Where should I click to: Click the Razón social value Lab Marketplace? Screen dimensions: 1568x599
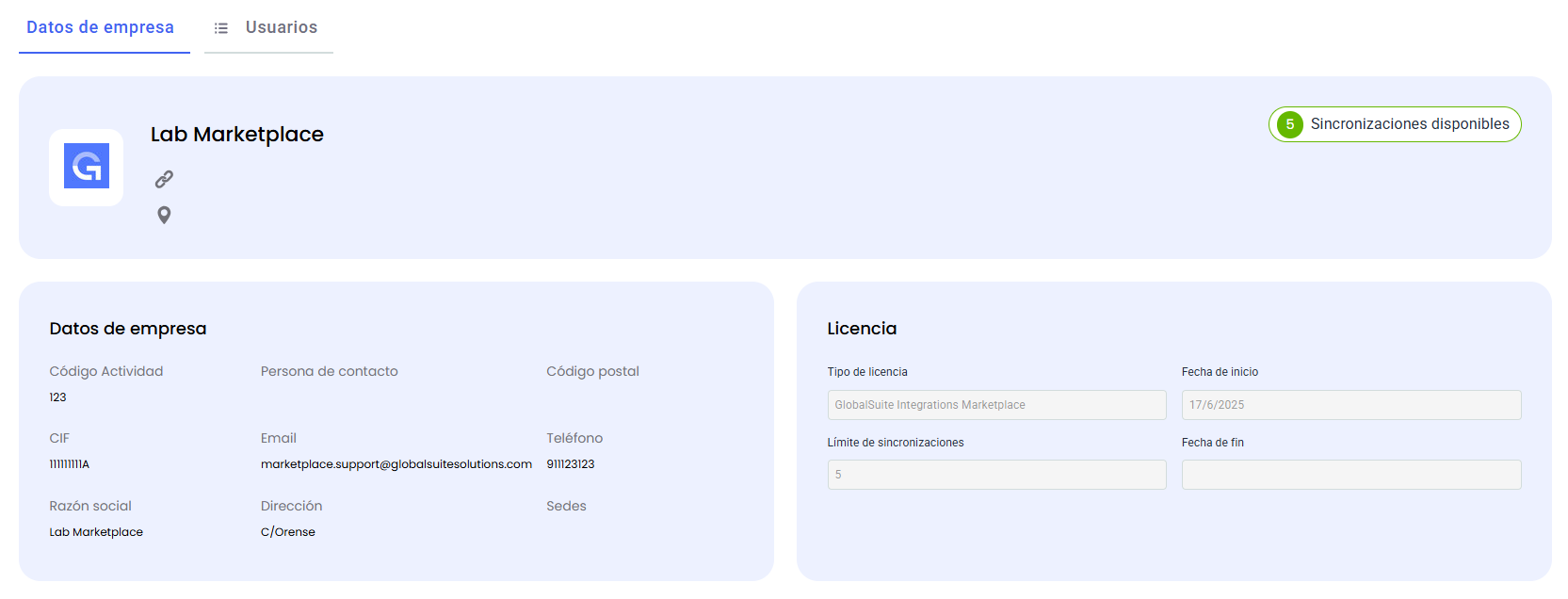coord(96,532)
